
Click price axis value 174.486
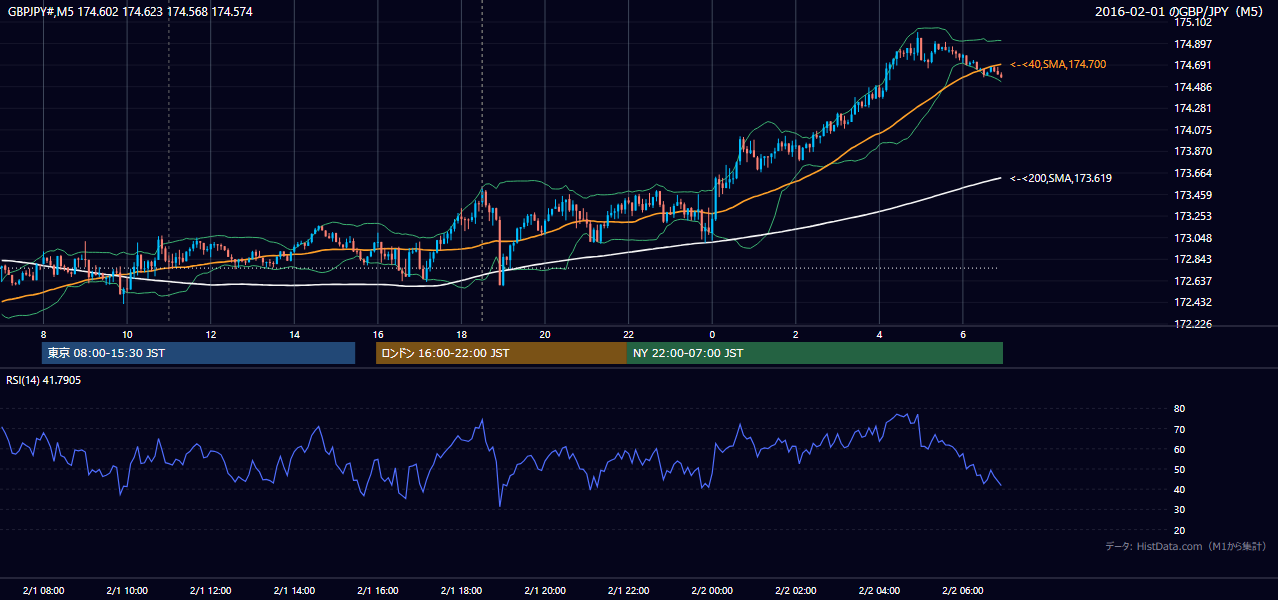coord(1193,87)
